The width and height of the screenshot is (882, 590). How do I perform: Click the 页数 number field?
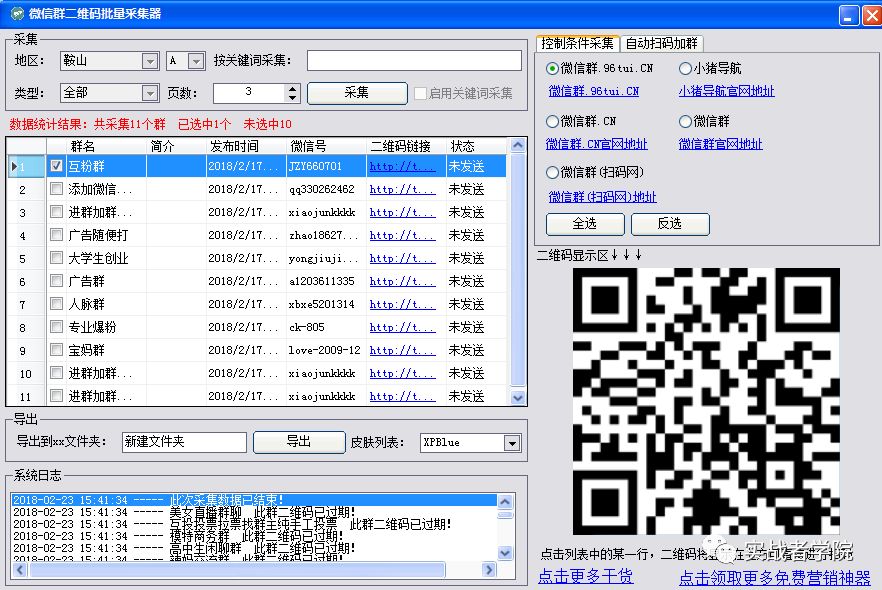[249, 93]
